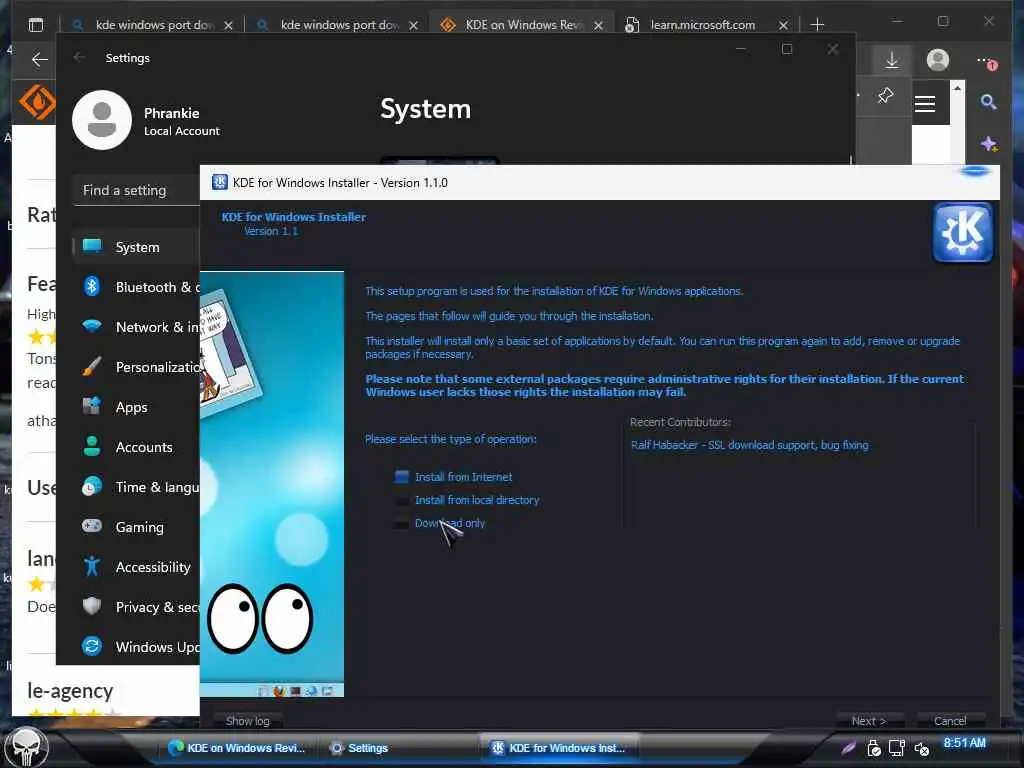Click KDE icon in installer title bar

219,182
